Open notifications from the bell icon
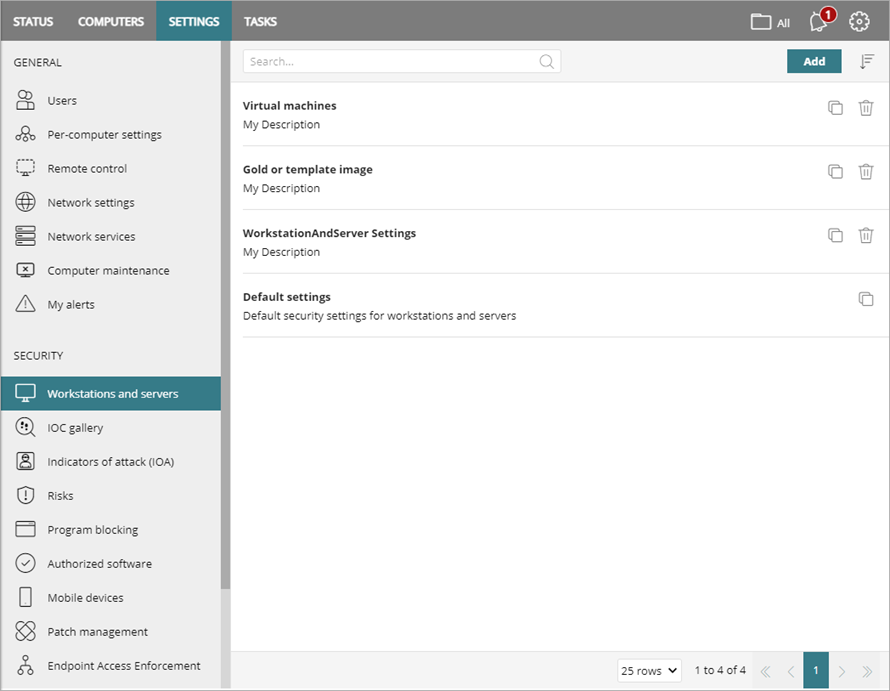 tap(818, 21)
